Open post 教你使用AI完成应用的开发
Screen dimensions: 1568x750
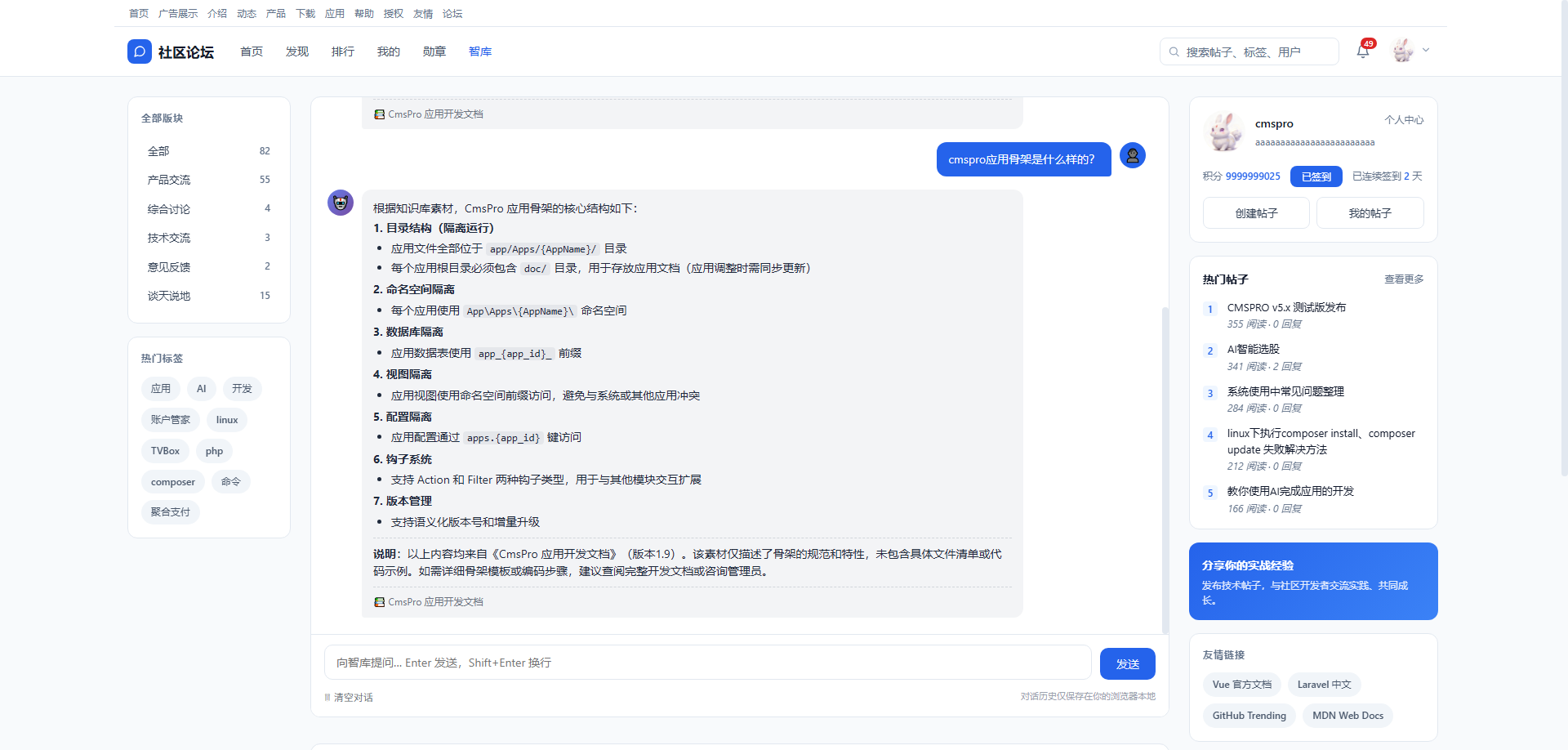point(1290,492)
